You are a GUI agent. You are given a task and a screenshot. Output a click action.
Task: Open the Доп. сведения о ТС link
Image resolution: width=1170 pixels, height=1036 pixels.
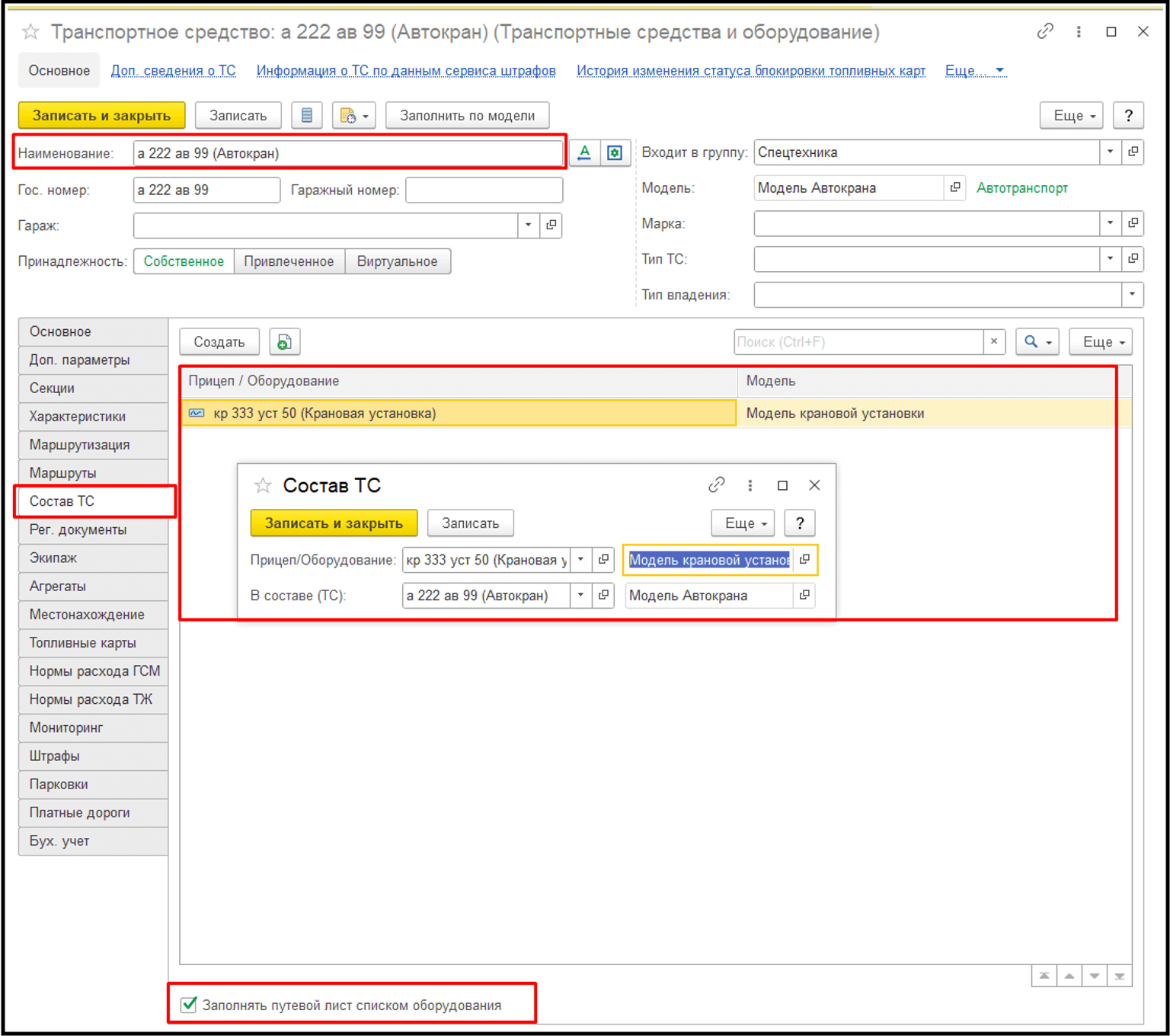[174, 71]
